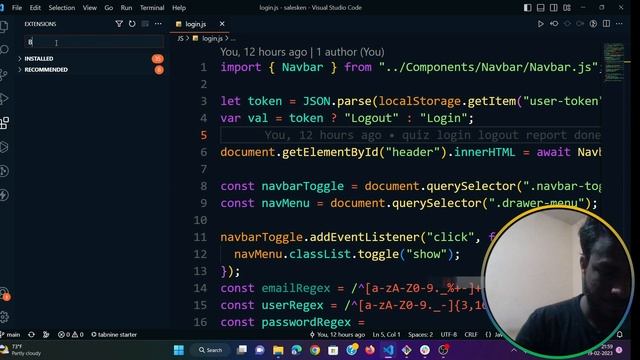Viewport: 640px width, 360px height.
Task: Click the main branch indicator
Action: coord(10,334)
